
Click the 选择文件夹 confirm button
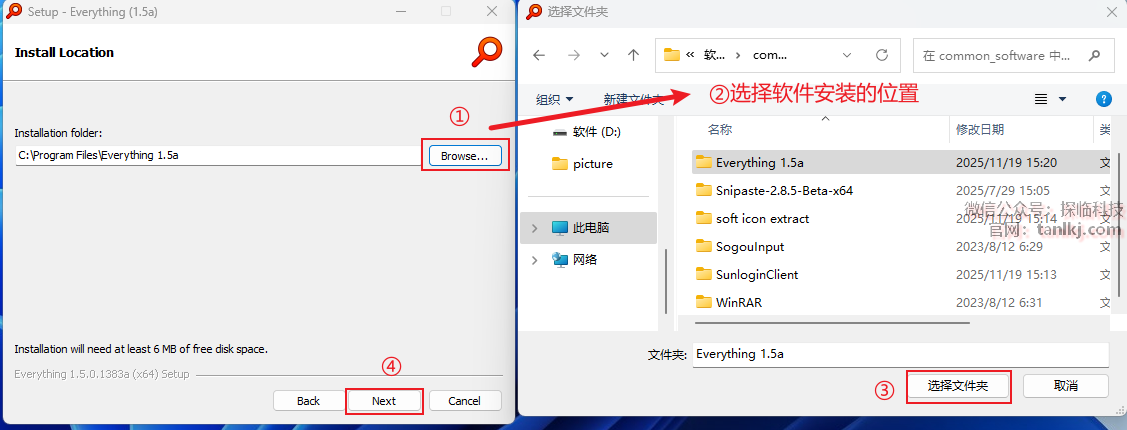(x=958, y=386)
